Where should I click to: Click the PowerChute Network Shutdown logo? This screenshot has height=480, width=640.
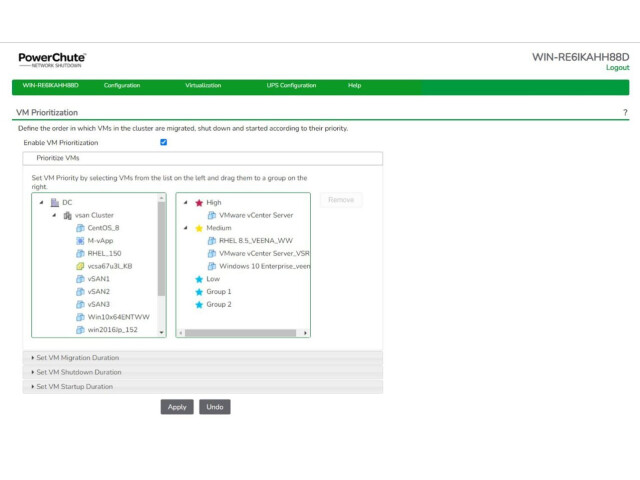pyautogui.click(x=52, y=60)
